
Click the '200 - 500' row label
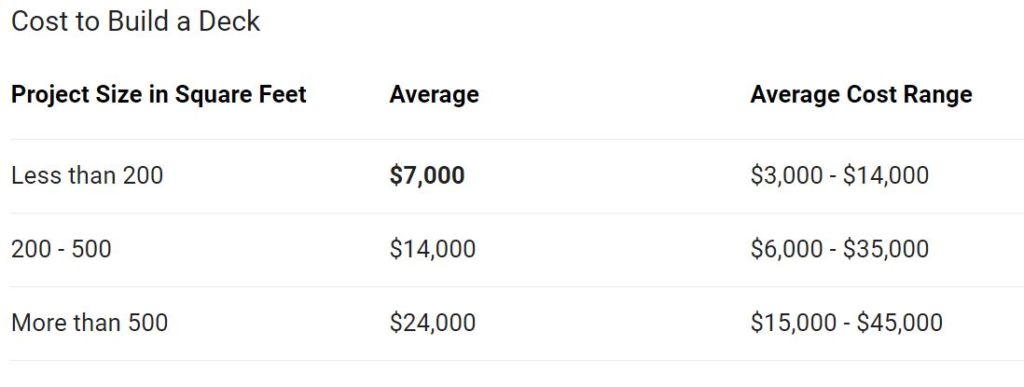[61, 249]
